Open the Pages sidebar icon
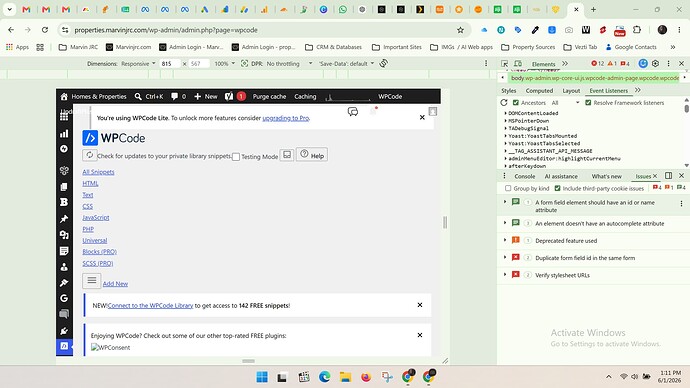 coord(64,187)
